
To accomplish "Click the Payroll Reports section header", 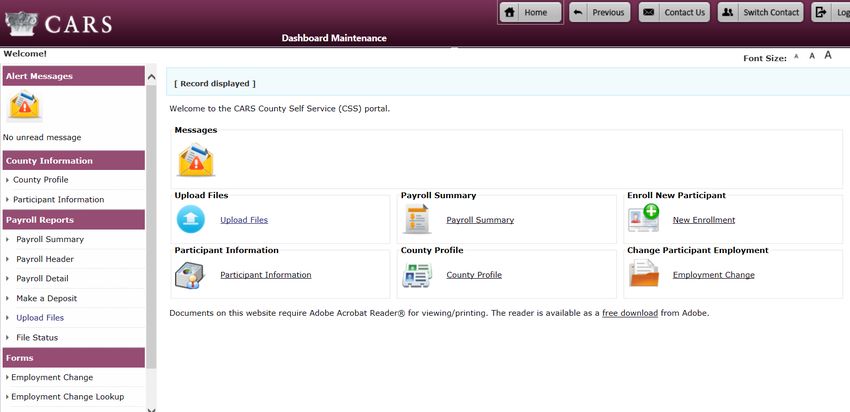I will click(74, 220).
